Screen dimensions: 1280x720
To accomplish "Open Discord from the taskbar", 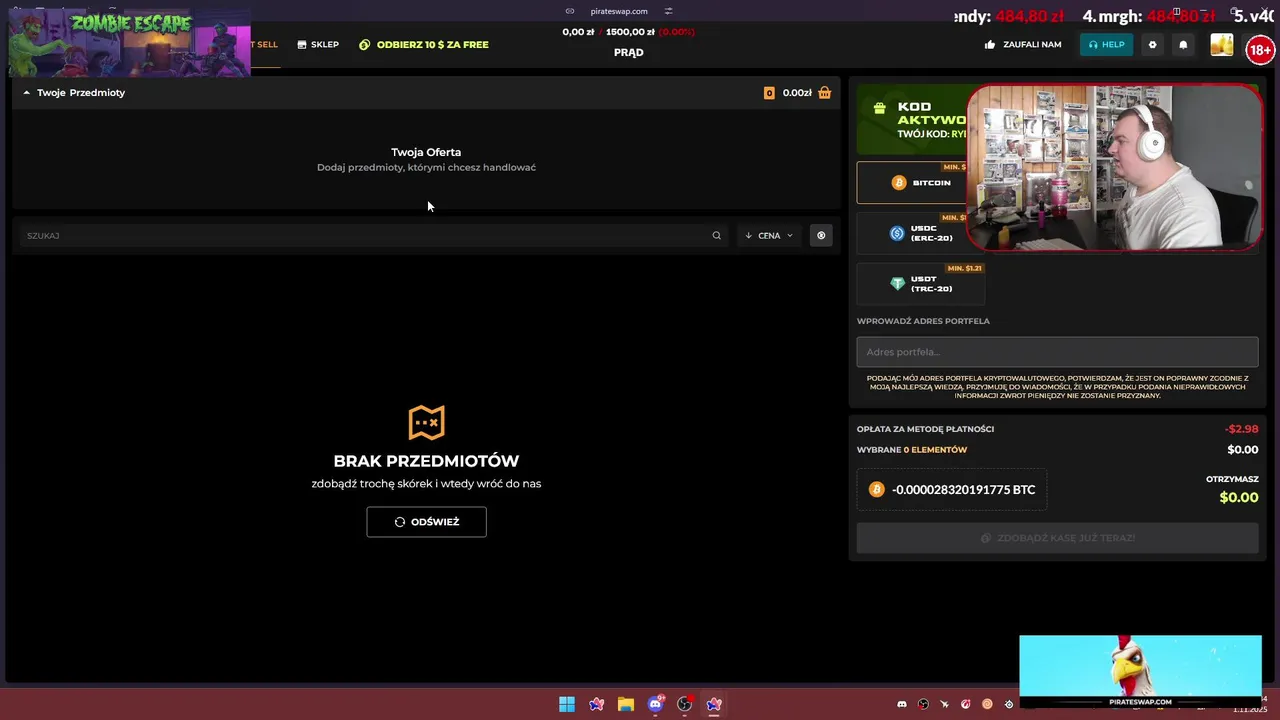I will pos(655,704).
